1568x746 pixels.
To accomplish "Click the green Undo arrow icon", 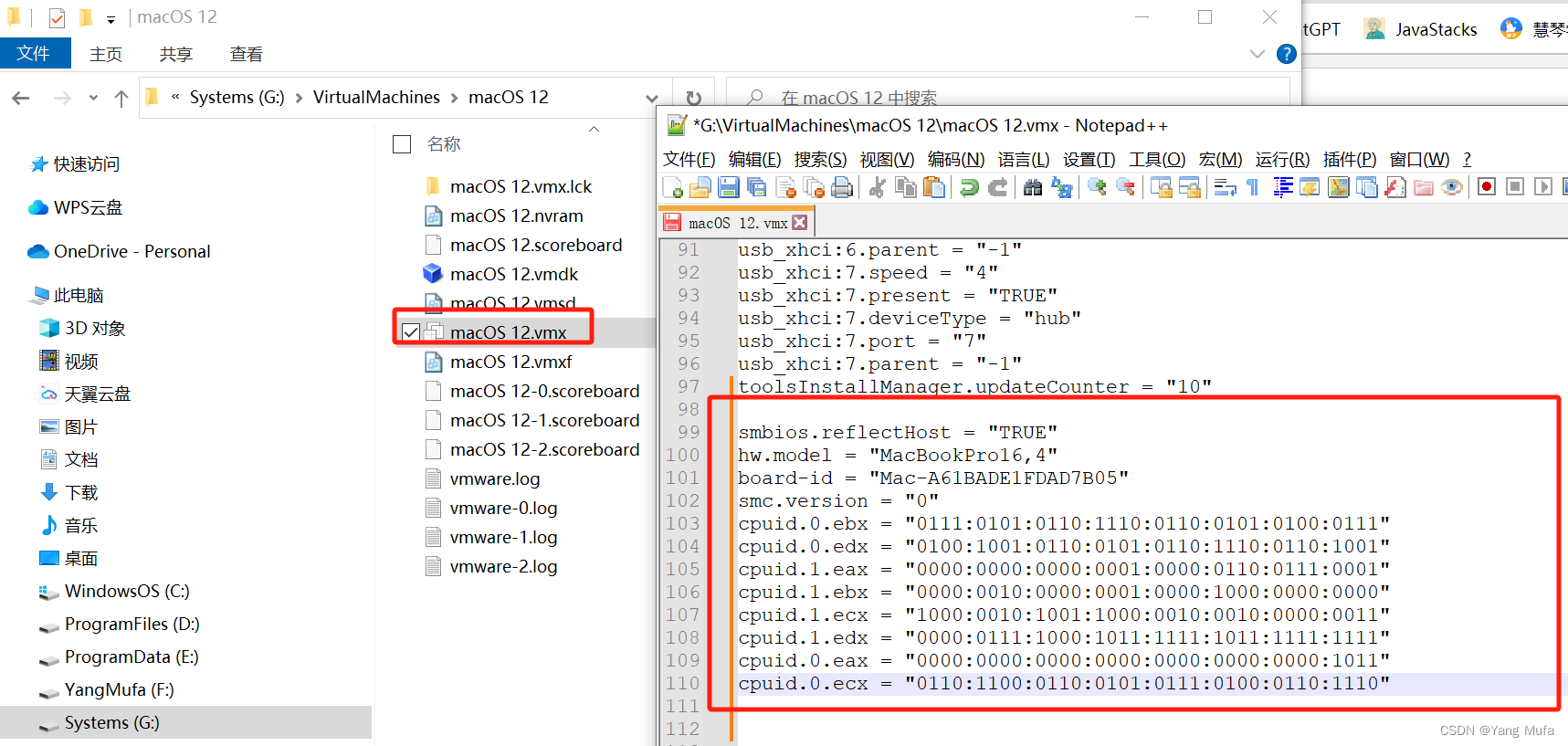I will (x=969, y=187).
